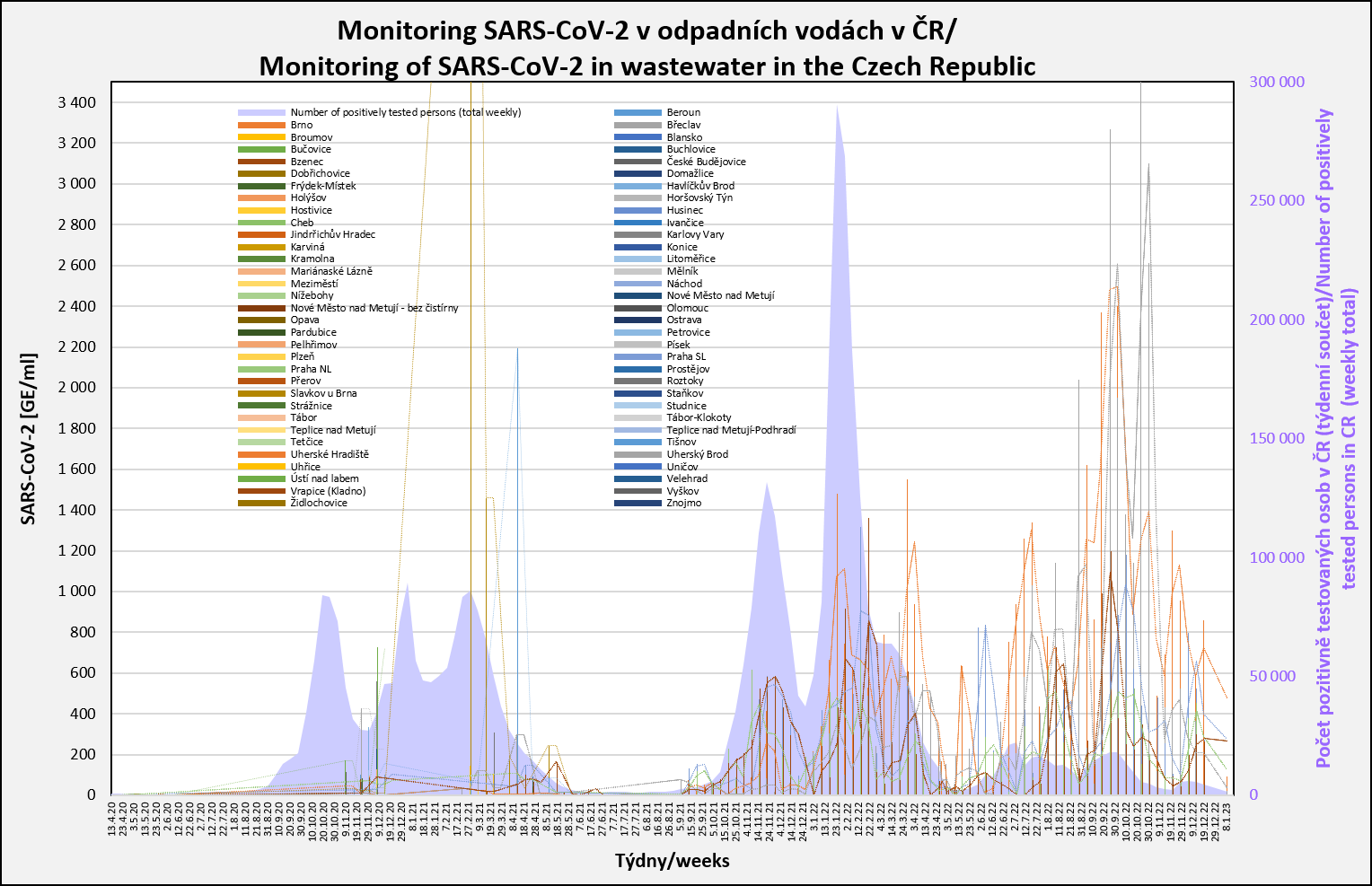Click the Karlovy Vary legend swatch

[x=638, y=235]
